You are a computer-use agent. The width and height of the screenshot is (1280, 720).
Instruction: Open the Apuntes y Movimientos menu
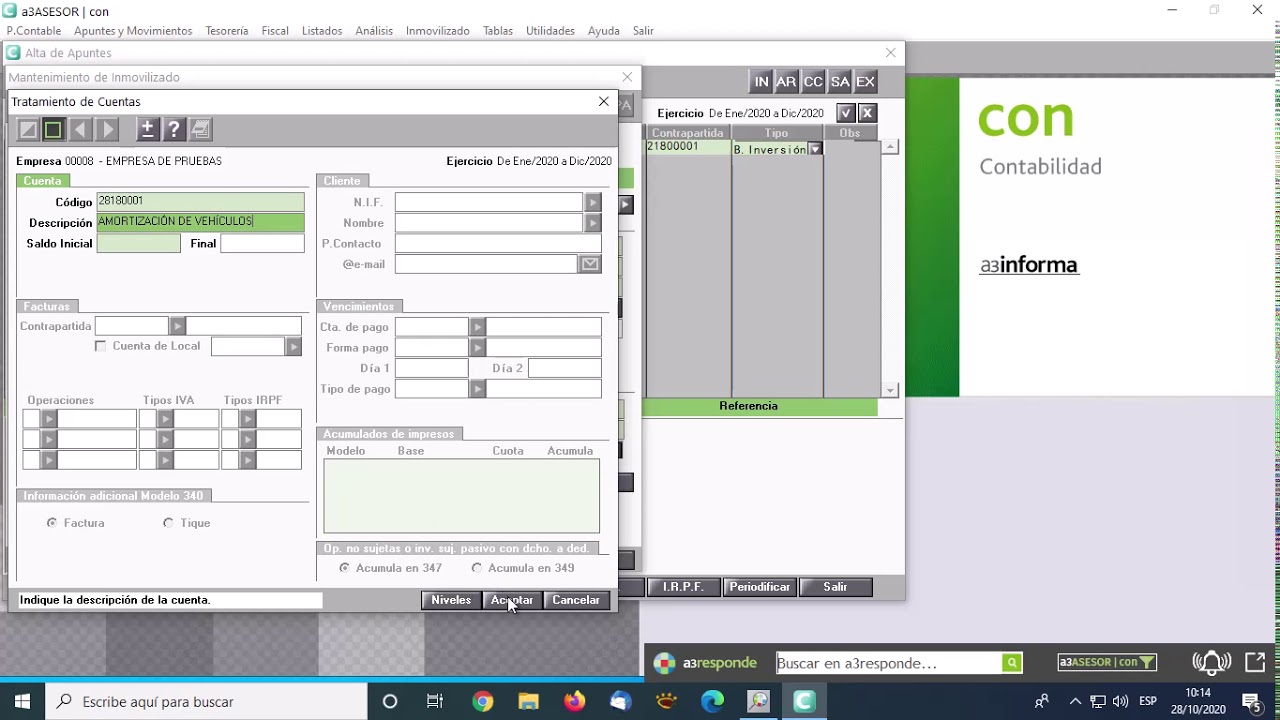pos(133,31)
